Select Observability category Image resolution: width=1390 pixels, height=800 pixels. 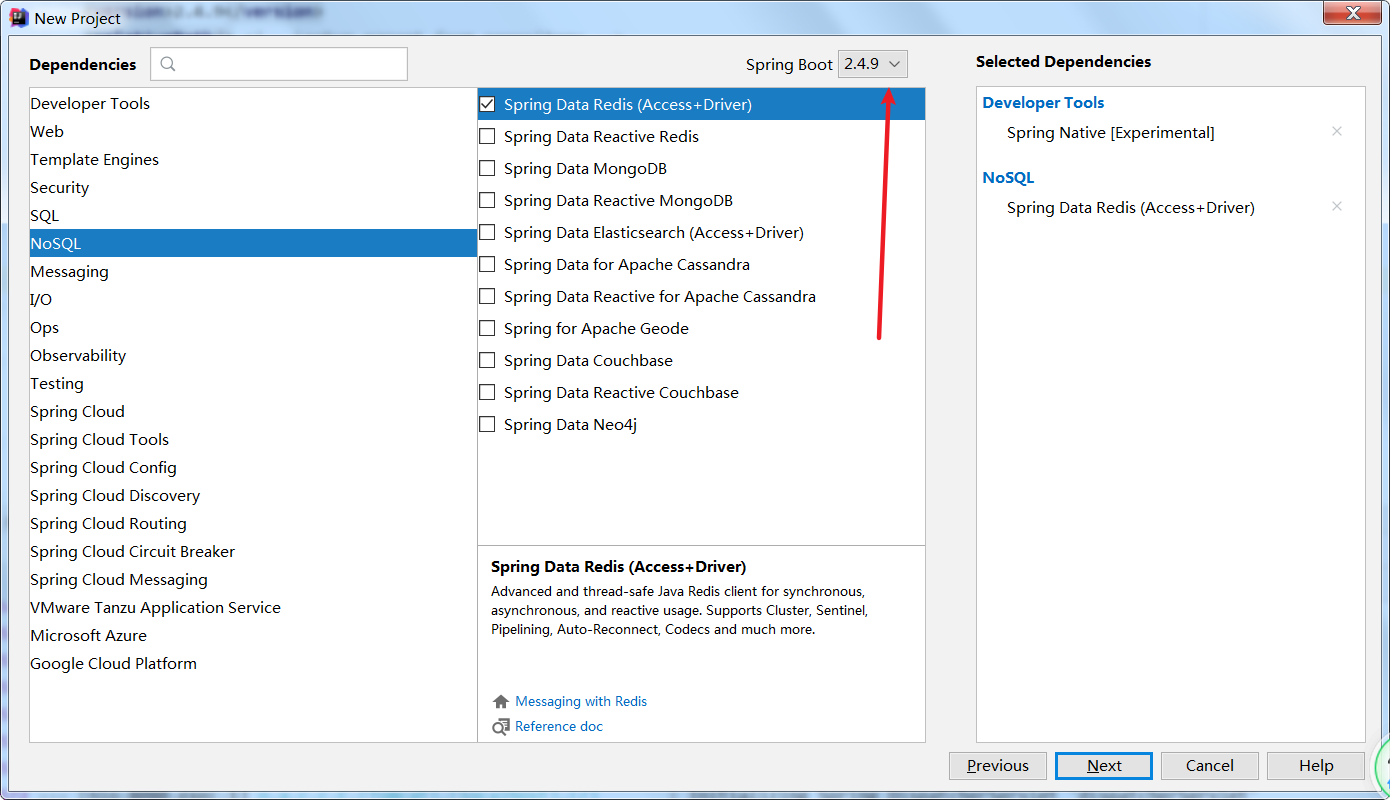tap(253, 356)
